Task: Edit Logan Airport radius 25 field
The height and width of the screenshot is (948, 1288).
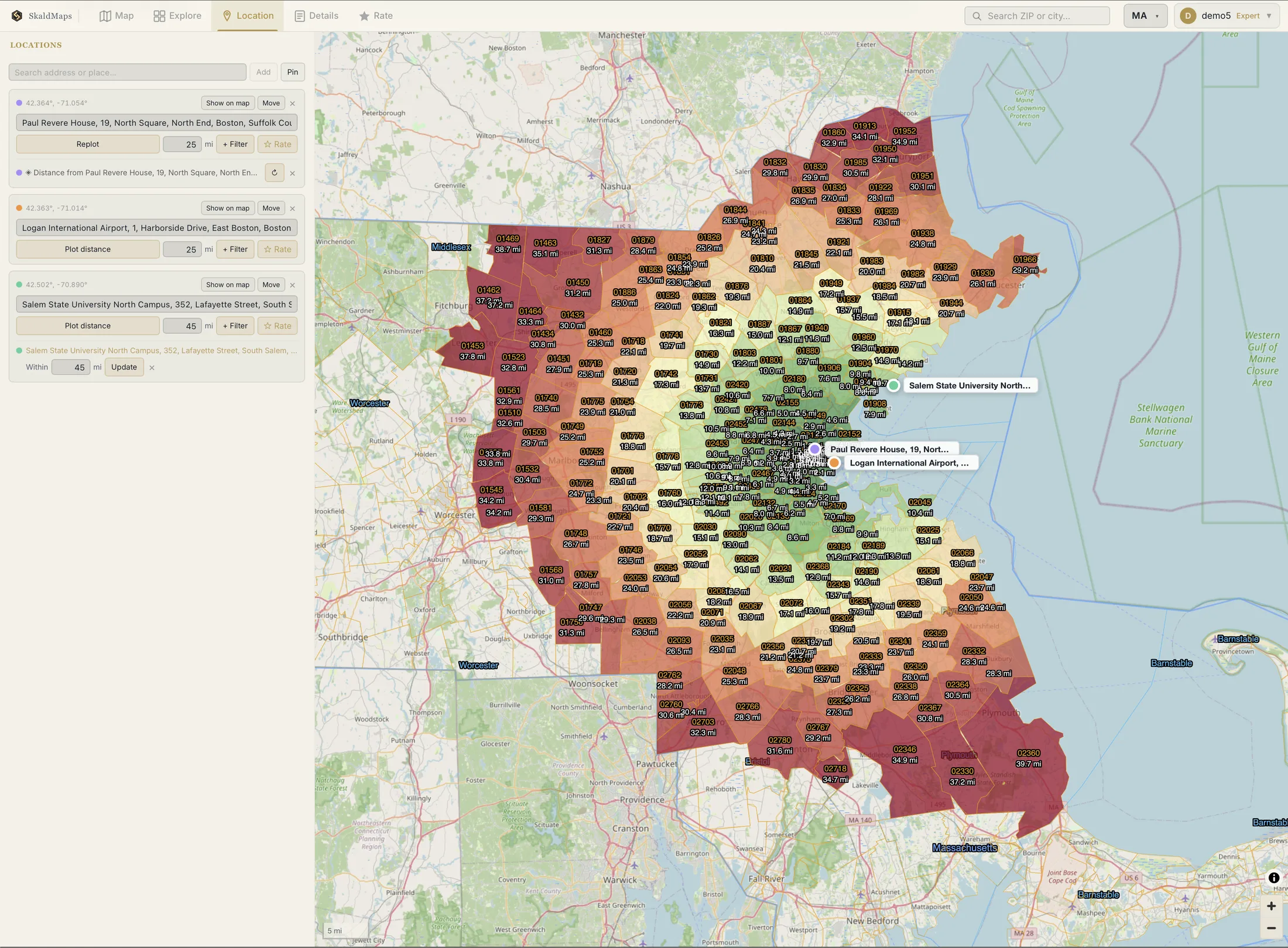Action: click(182, 249)
